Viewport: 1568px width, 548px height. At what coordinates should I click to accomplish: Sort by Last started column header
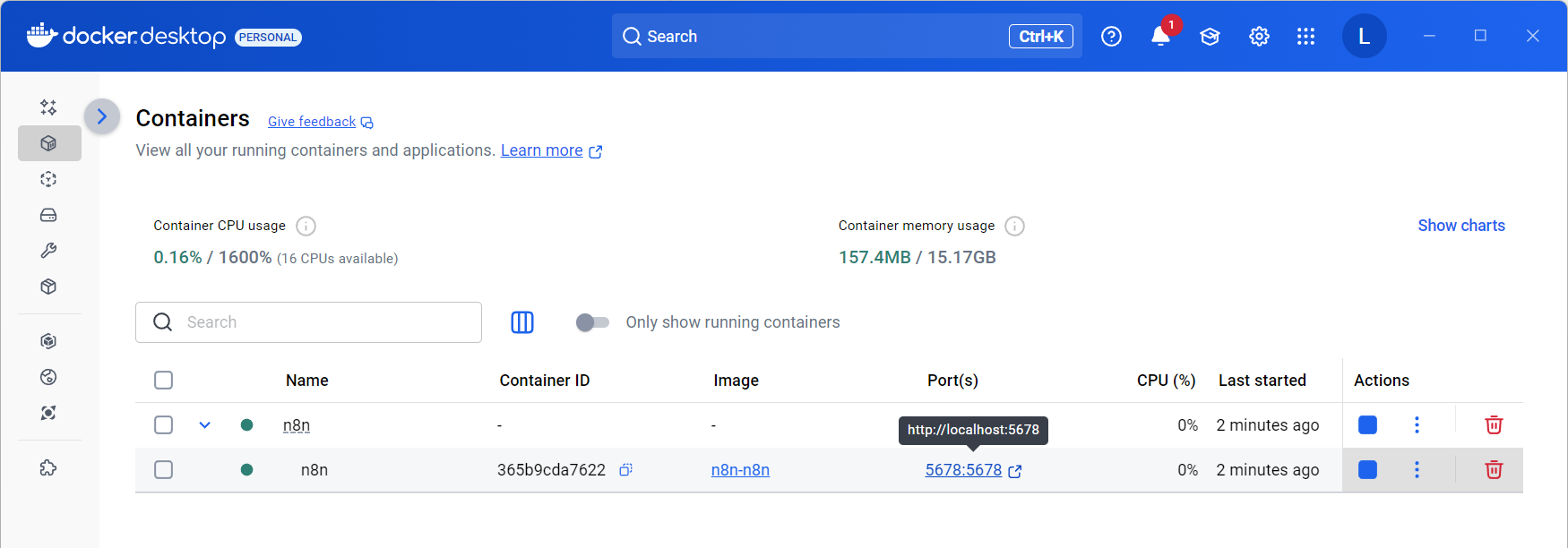1262,381
